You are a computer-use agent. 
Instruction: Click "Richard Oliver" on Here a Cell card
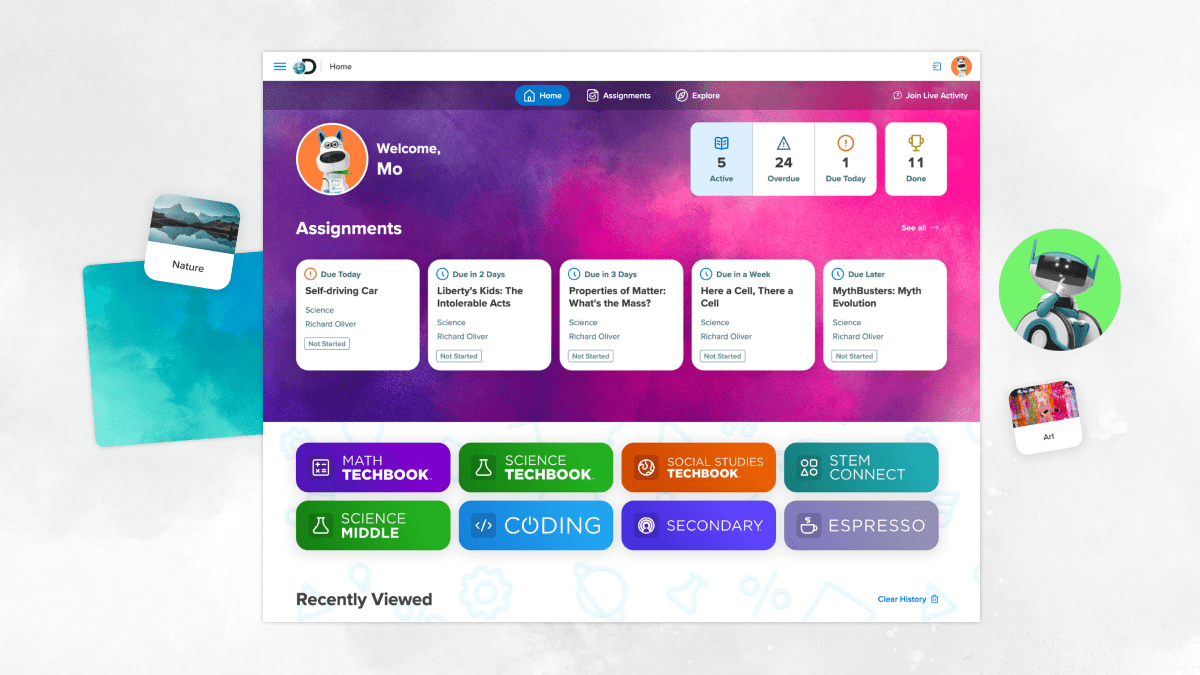coord(727,337)
